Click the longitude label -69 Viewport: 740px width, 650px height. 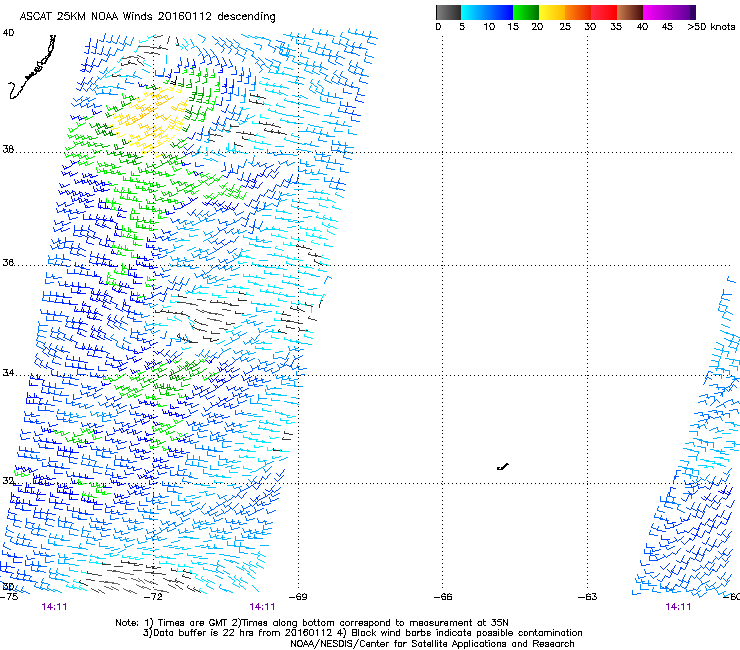[x=298, y=597]
